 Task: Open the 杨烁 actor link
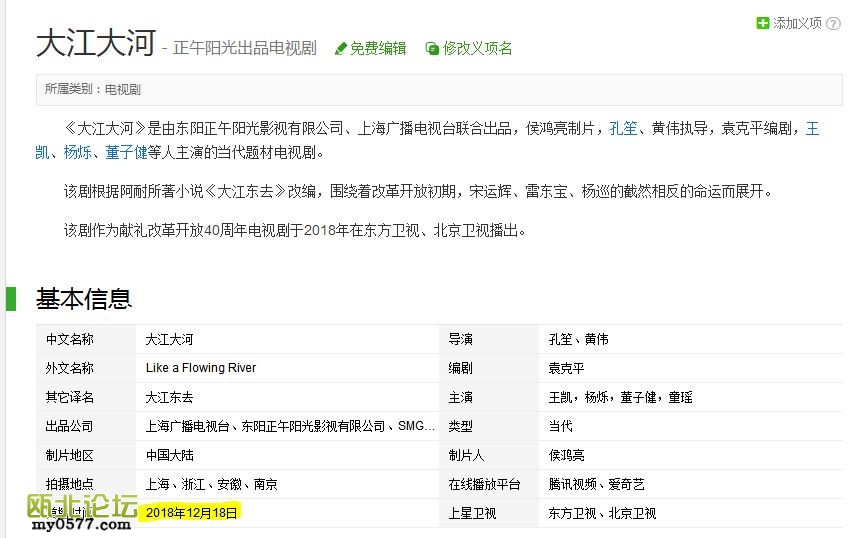click(x=77, y=153)
